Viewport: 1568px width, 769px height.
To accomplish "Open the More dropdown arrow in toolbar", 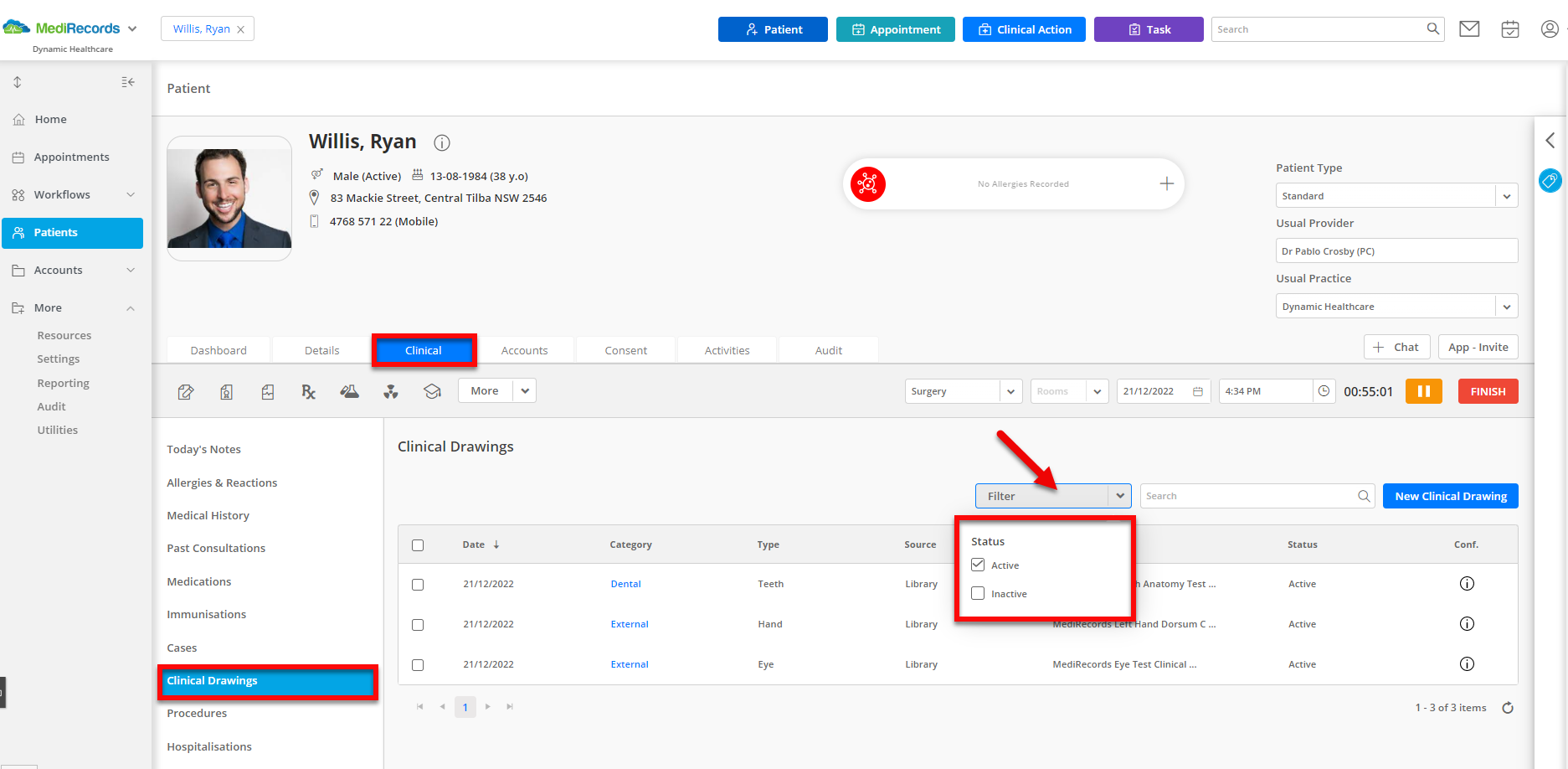I will (525, 390).
